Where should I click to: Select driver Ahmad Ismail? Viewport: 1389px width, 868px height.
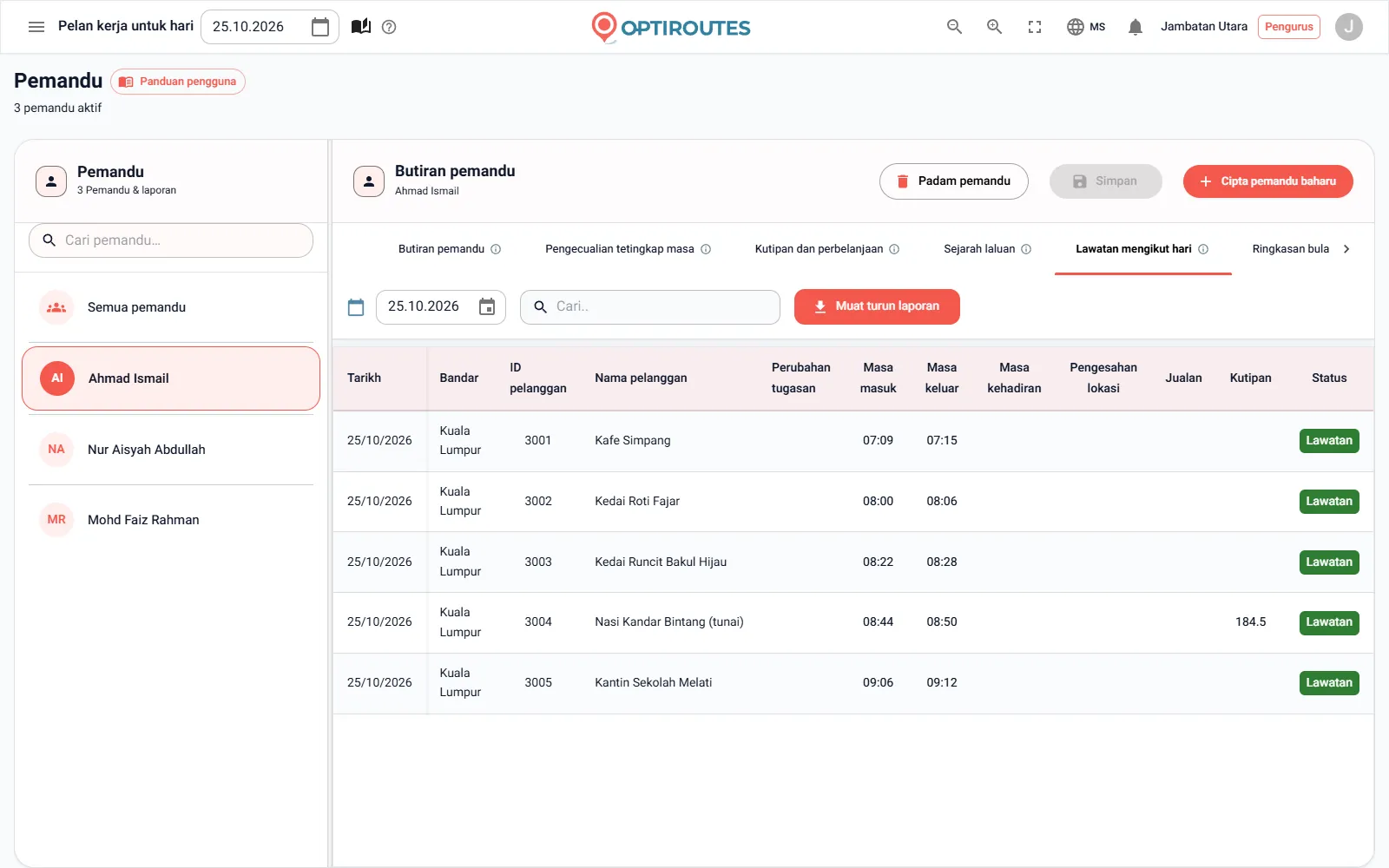click(171, 378)
